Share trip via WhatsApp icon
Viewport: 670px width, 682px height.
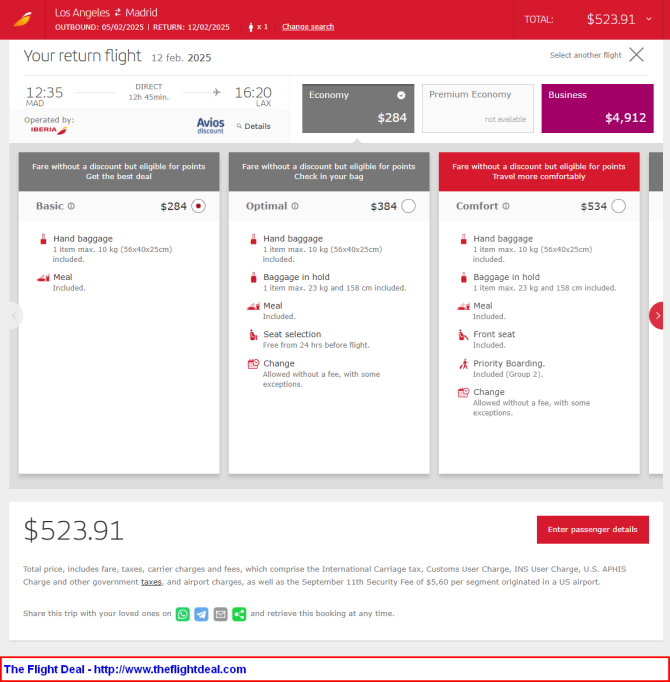(x=183, y=614)
